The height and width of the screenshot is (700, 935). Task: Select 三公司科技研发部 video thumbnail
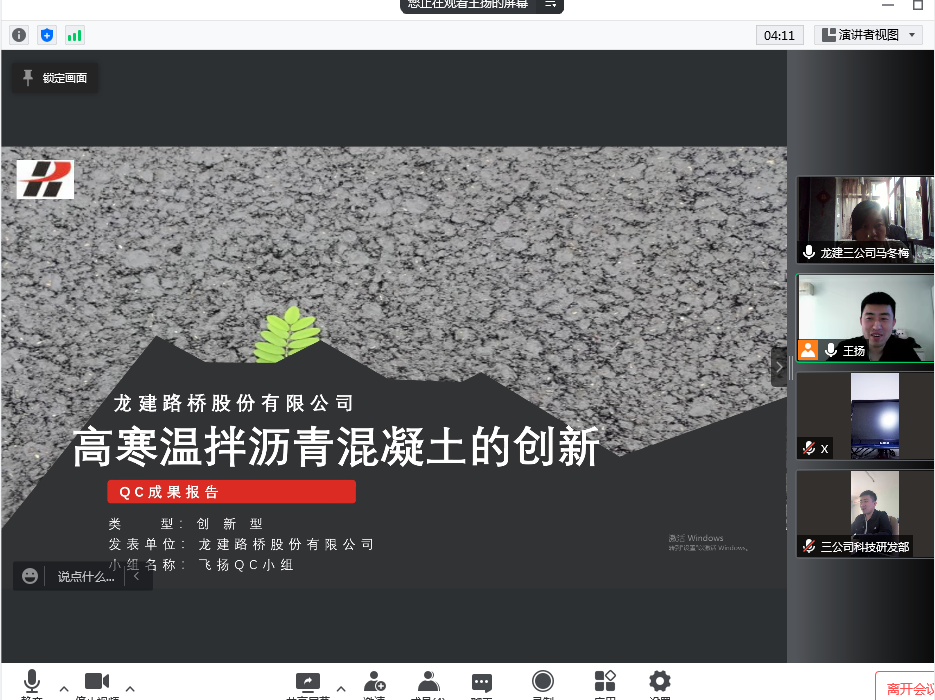click(x=865, y=514)
